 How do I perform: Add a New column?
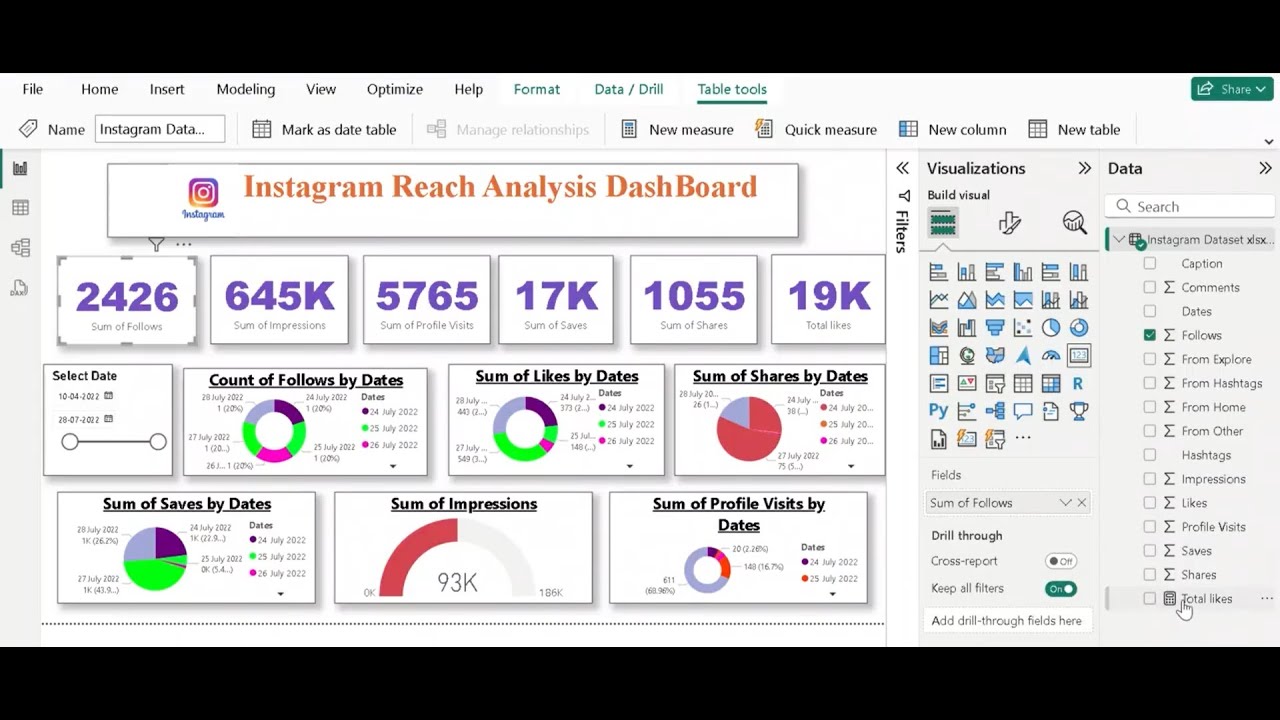[x=952, y=129]
